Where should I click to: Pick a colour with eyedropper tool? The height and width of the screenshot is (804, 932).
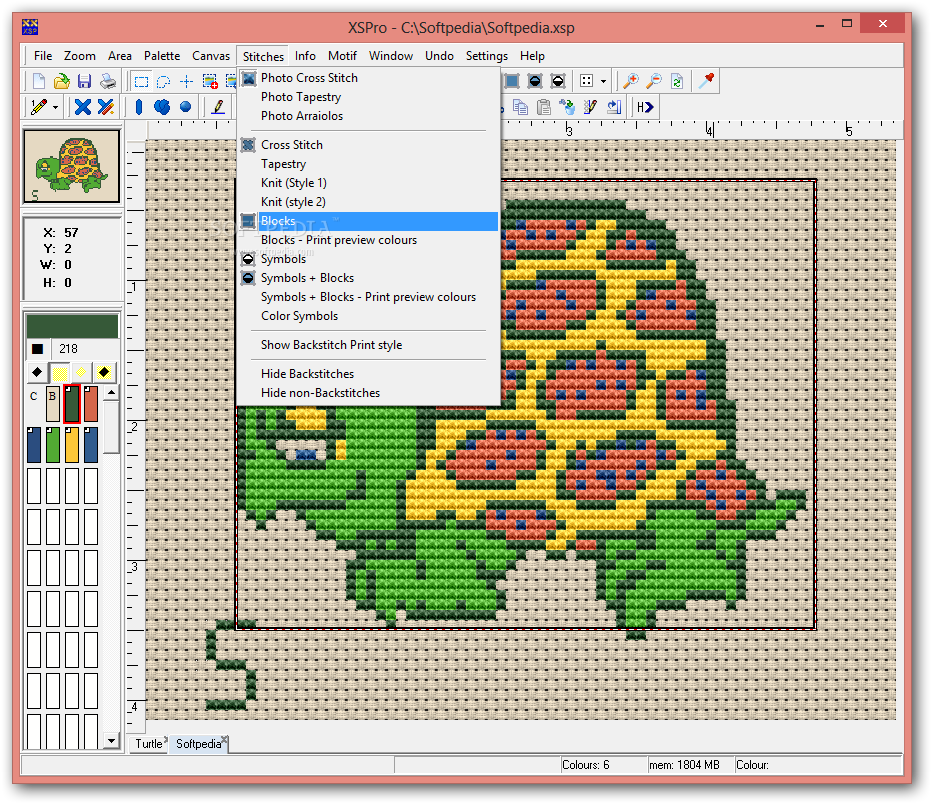[706, 80]
